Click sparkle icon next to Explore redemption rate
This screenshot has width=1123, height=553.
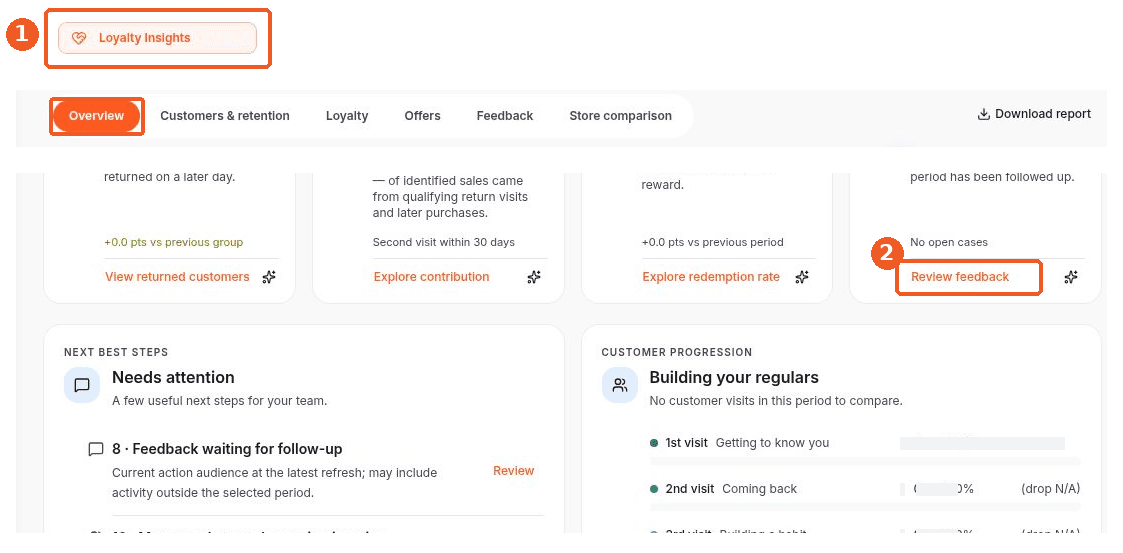(802, 277)
